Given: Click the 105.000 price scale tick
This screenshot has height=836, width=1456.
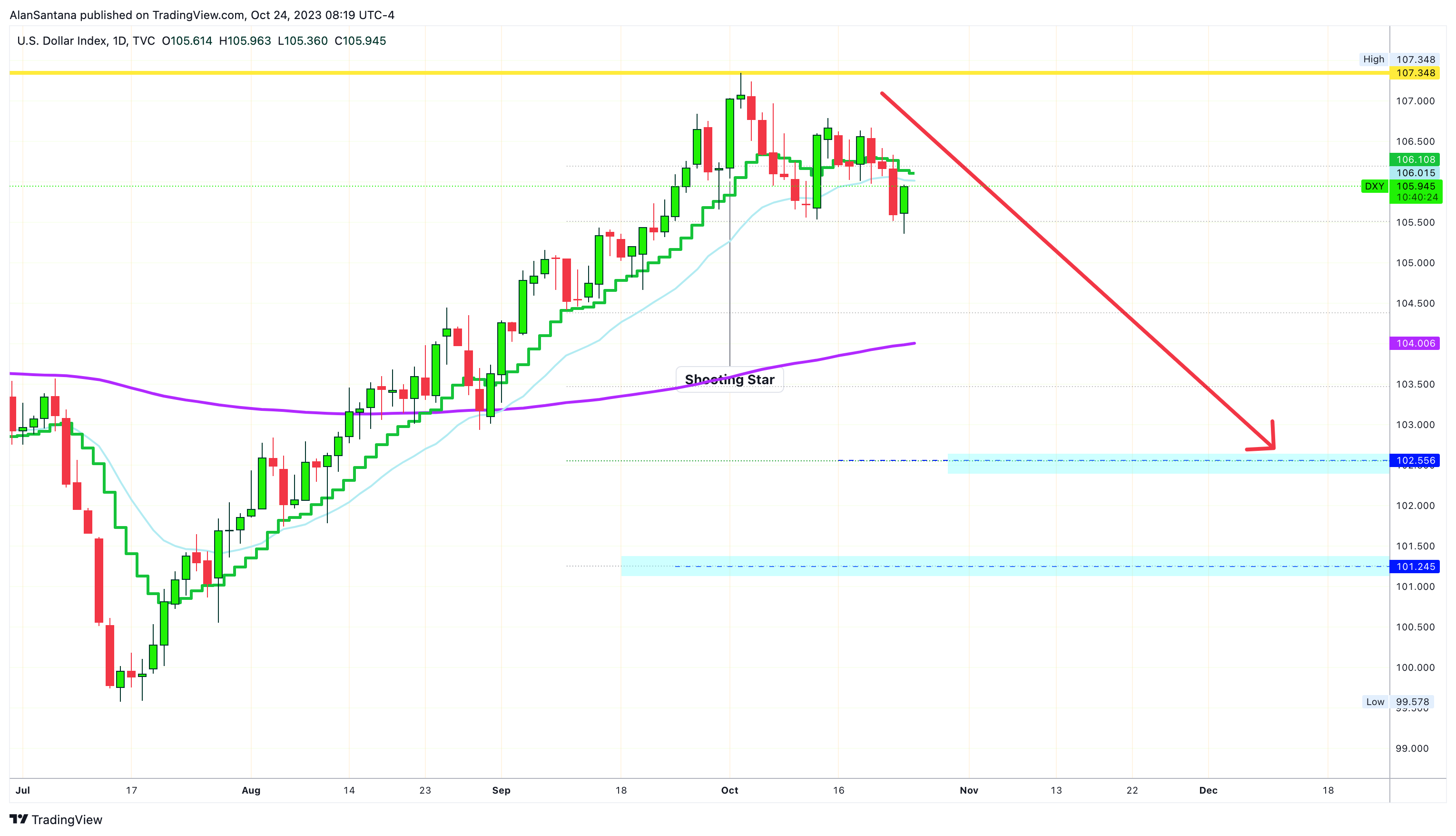Looking at the screenshot, I should pyautogui.click(x=1415, y=263).
